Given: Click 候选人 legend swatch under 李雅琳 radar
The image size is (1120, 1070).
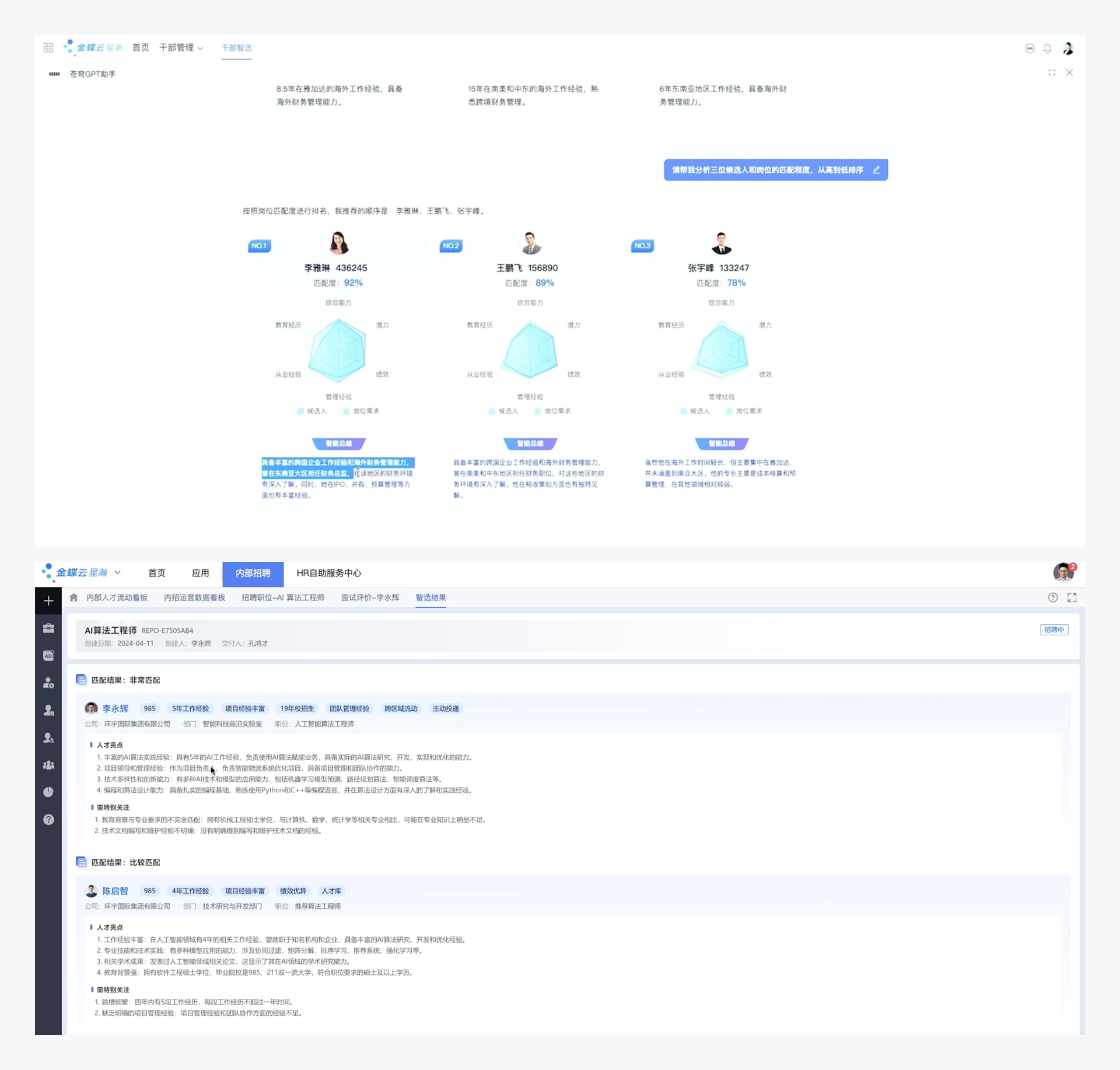Looking at the screenshot, I should [x=300, y=411].
